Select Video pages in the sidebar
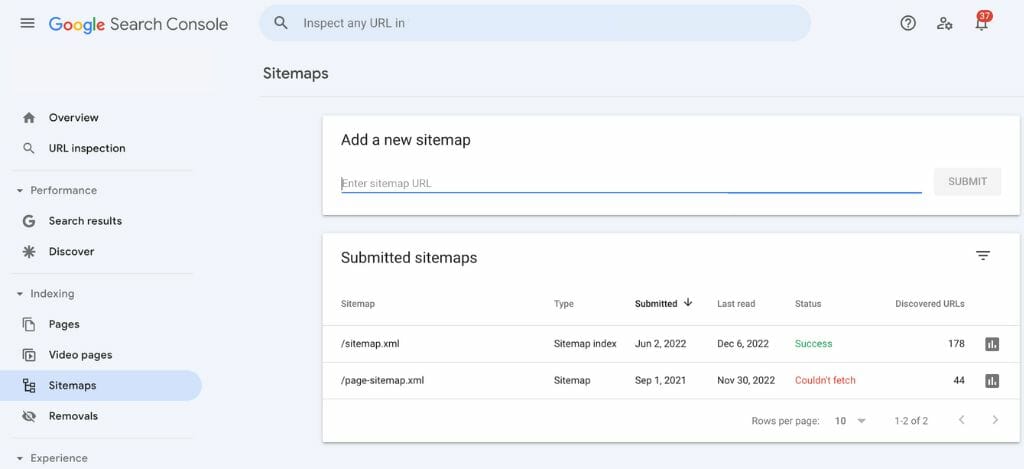 pyautogui.click(x=80, y=355)
